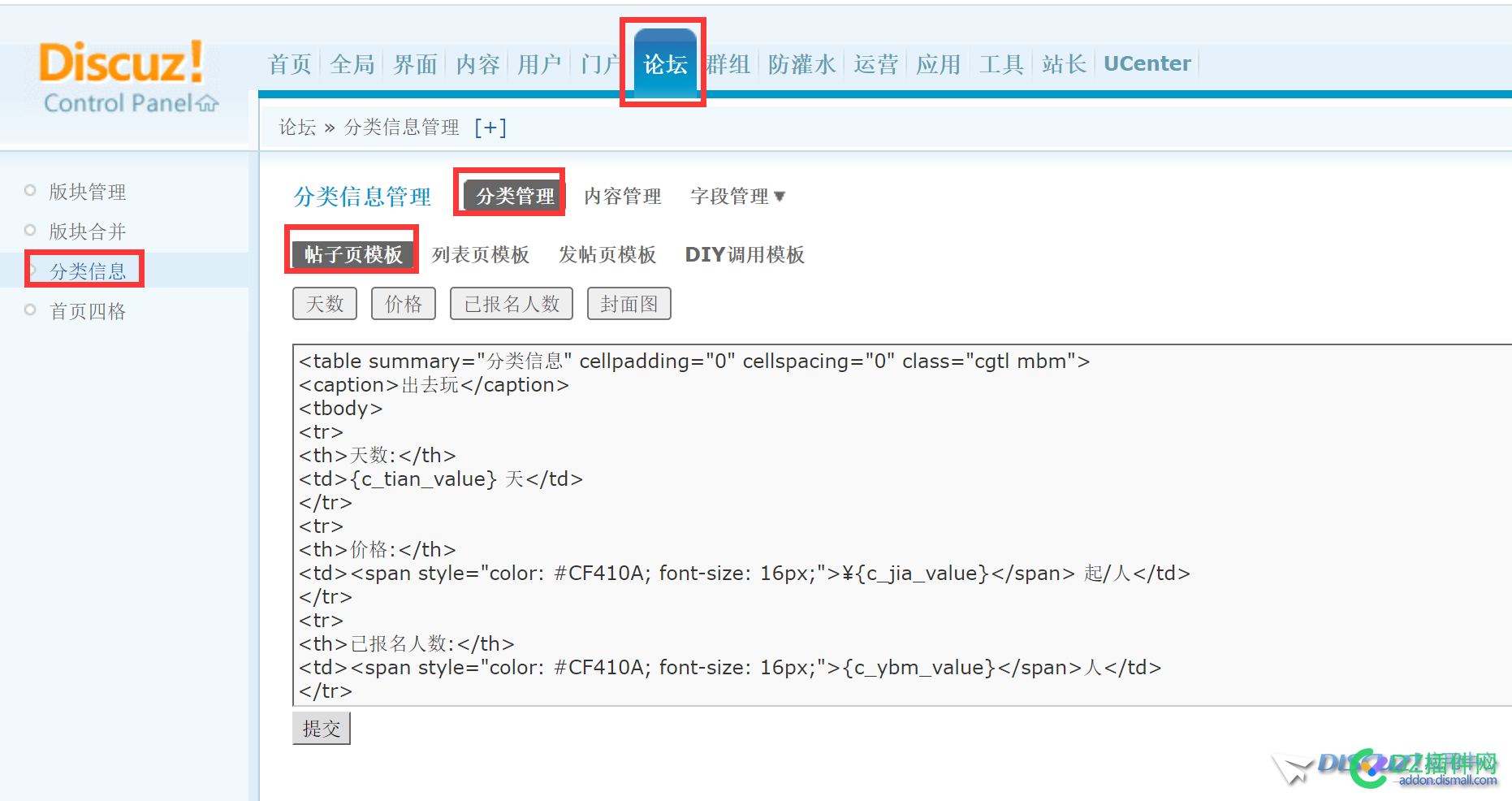Image resolution: width=1512 pixels, height=801 pixels.
Task: Open the 应用 top navigation tab
Action: pyautogui.click(x=938, y=64)
